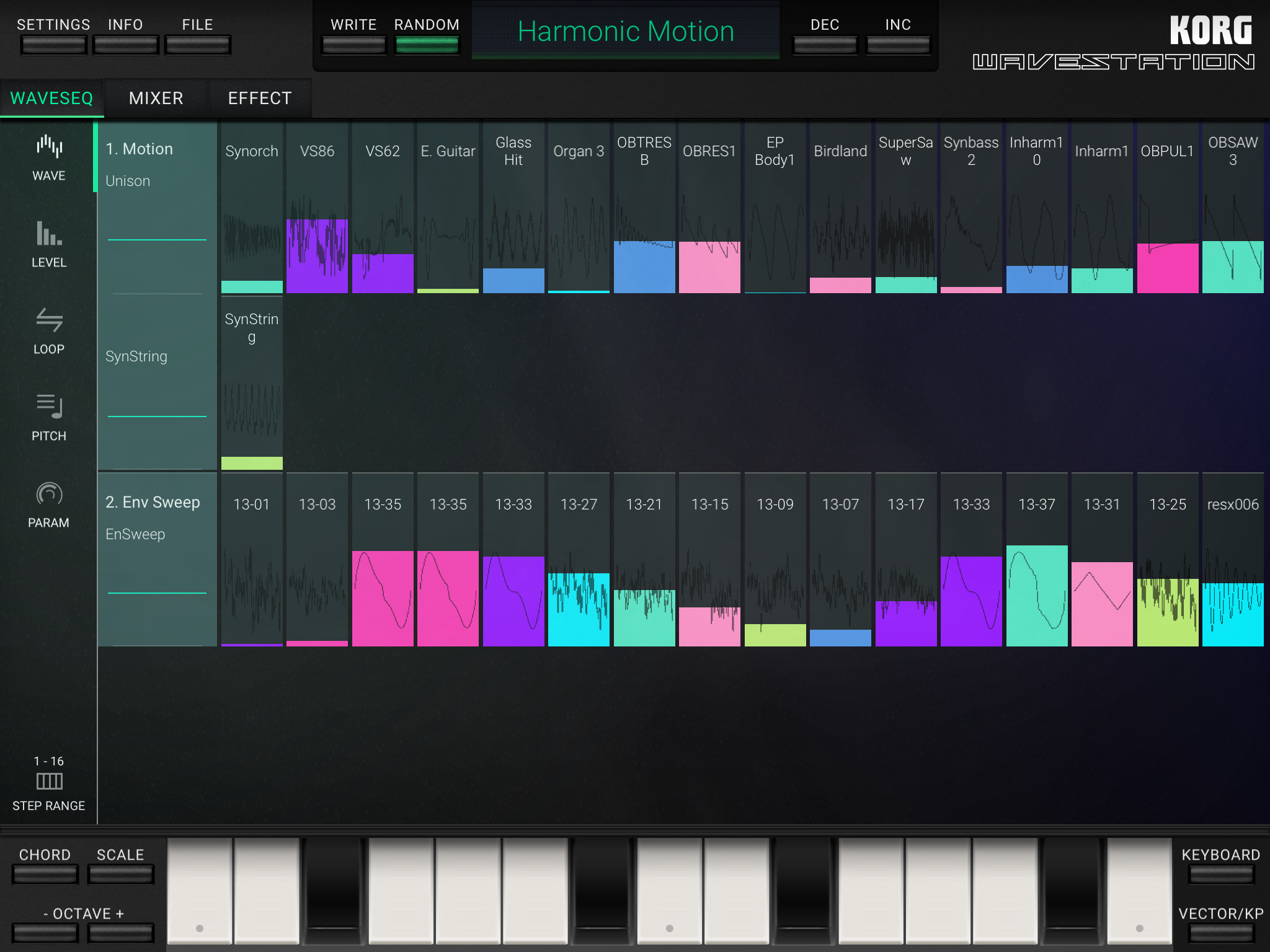Image resolution: width=1270 pixels, height=952 pixels.
Task: Select the SuperSaw wave step
Action: click(906, 208)
